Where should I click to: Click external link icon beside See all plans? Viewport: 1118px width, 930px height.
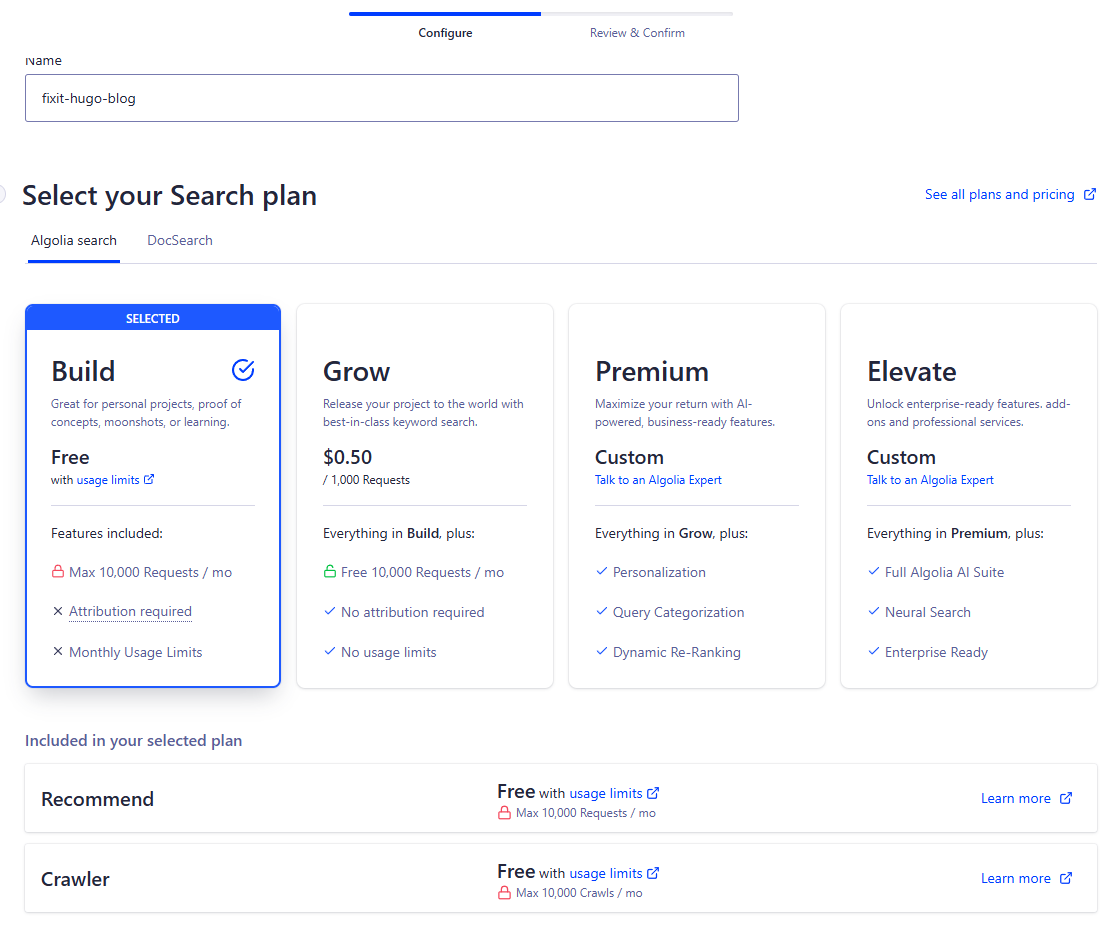1089,194
